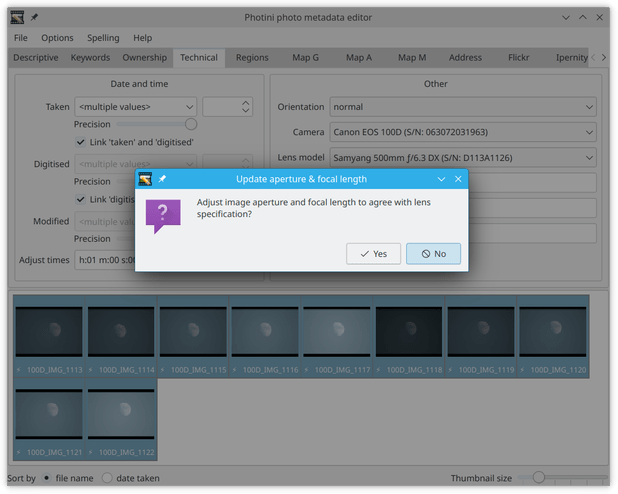618x494 pixels.
Task: Click the Taken time spin box
Action: 227,107
